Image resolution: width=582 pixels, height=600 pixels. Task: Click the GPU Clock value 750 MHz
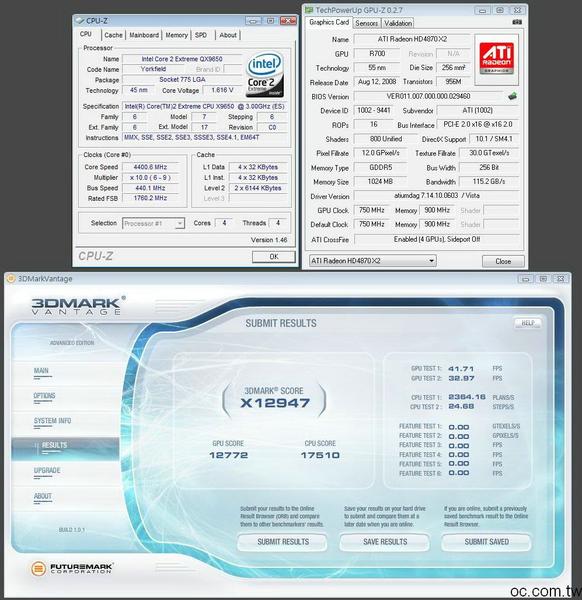coord(372,210)
